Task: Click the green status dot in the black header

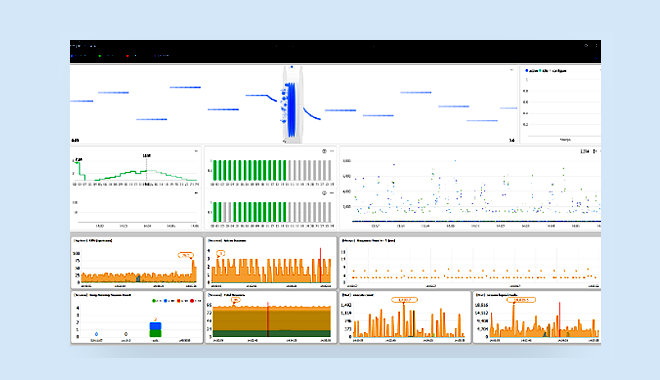Action: tap(100, 56)
